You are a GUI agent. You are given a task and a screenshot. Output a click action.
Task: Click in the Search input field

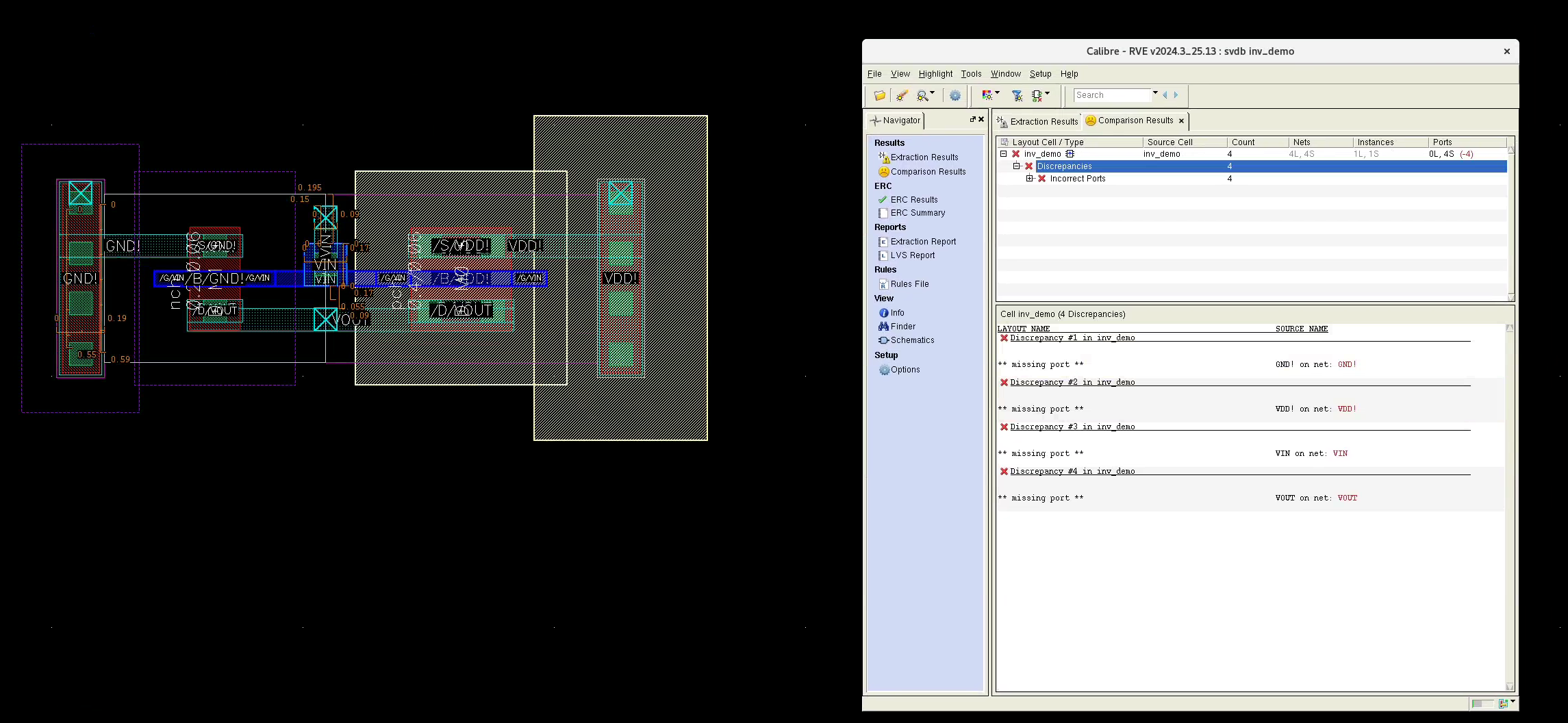pos(1112,95)
